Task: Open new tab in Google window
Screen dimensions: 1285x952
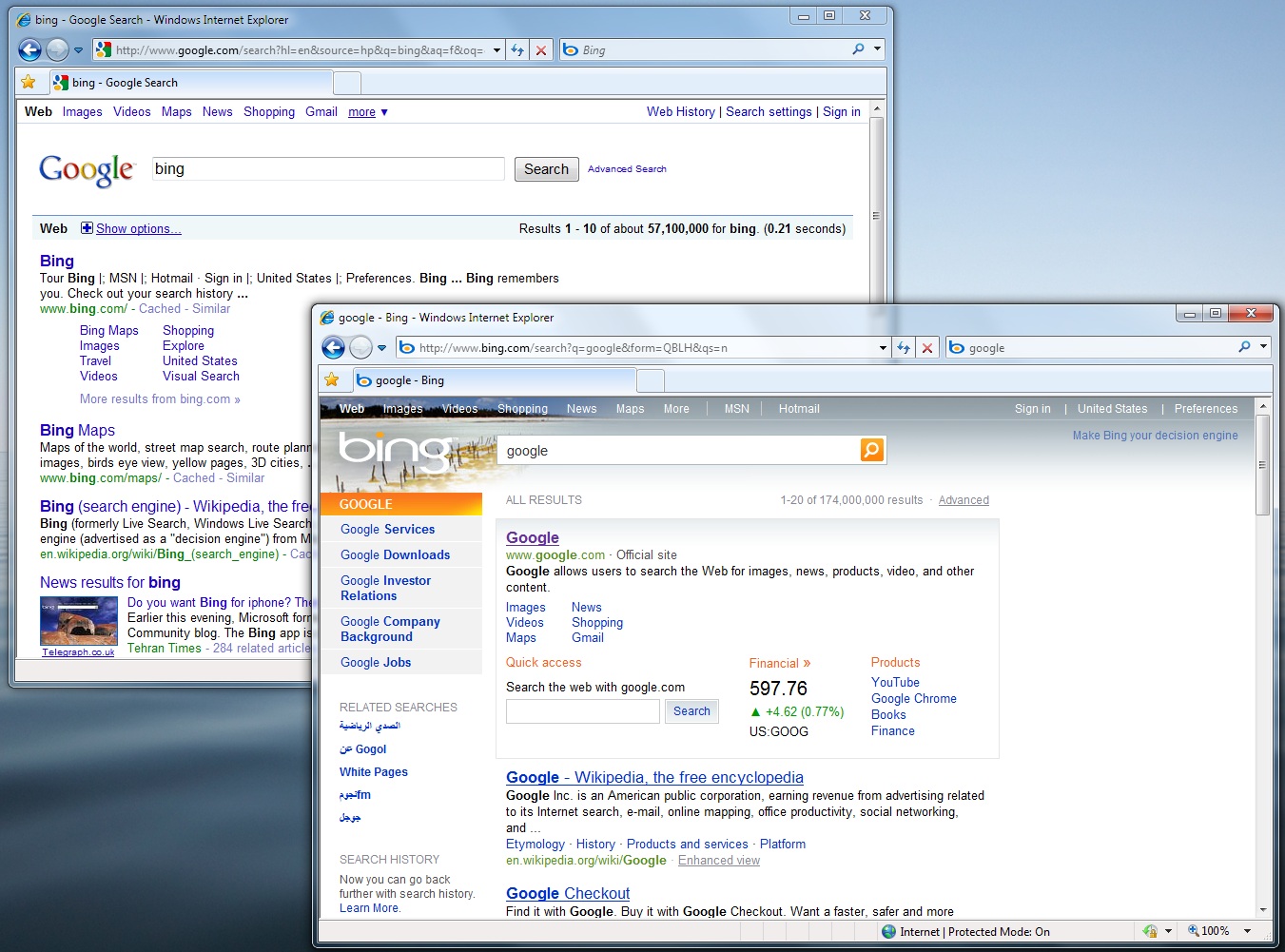Action: pos(347,84)
